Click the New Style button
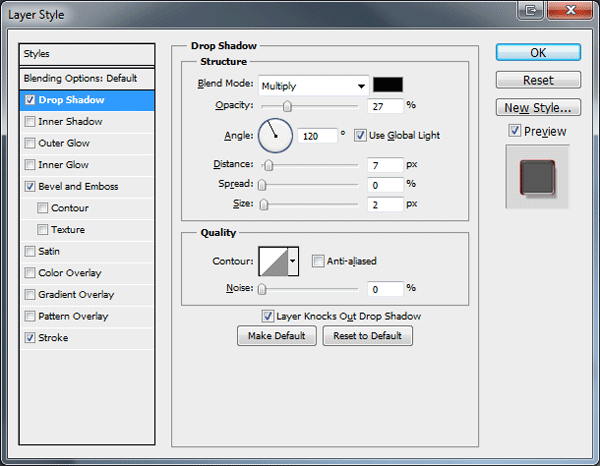The image size is (600, 466). [x=538, y=108]
